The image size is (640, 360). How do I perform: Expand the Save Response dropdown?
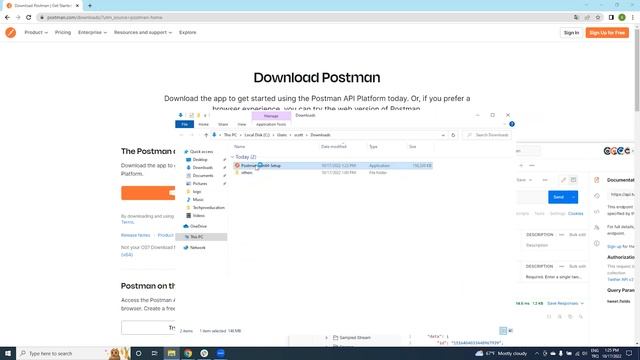[565, 303]
